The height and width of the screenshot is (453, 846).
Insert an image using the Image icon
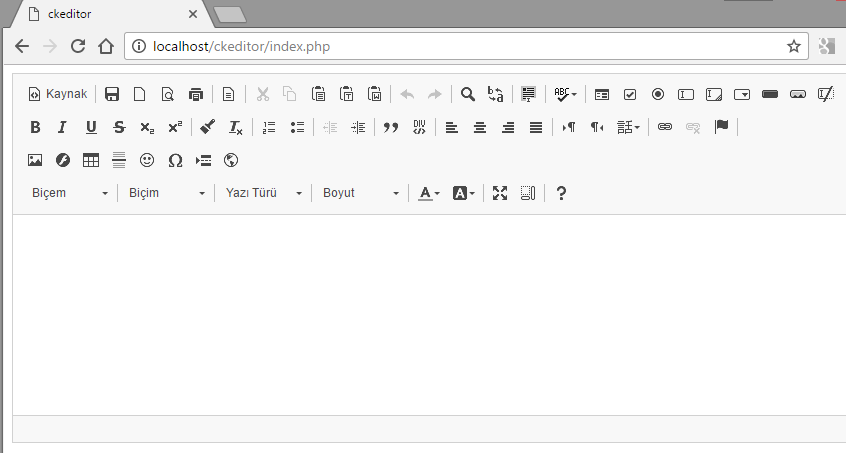[35, 160]
